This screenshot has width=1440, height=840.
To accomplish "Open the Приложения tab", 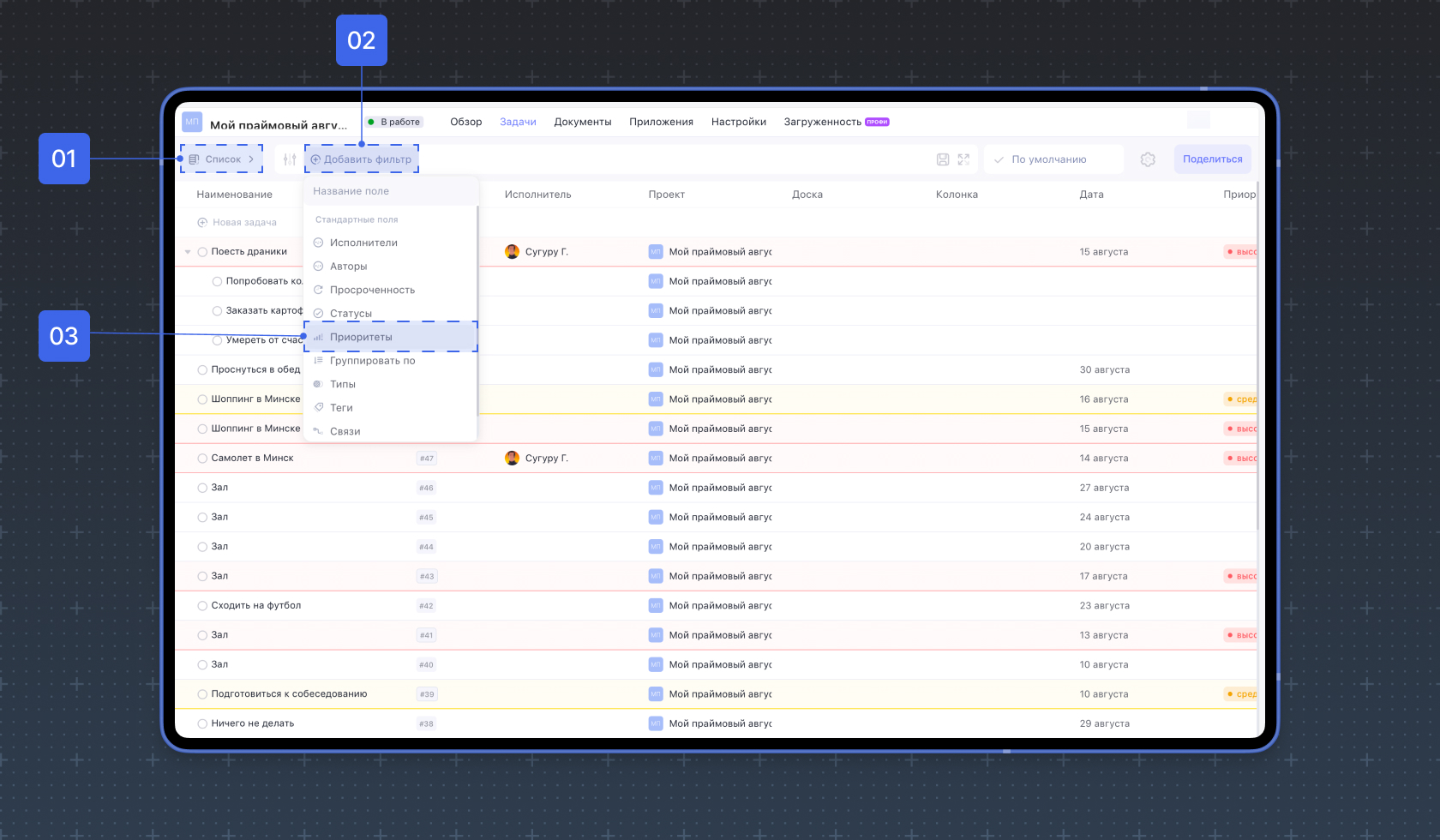I will tap(662, 122).
